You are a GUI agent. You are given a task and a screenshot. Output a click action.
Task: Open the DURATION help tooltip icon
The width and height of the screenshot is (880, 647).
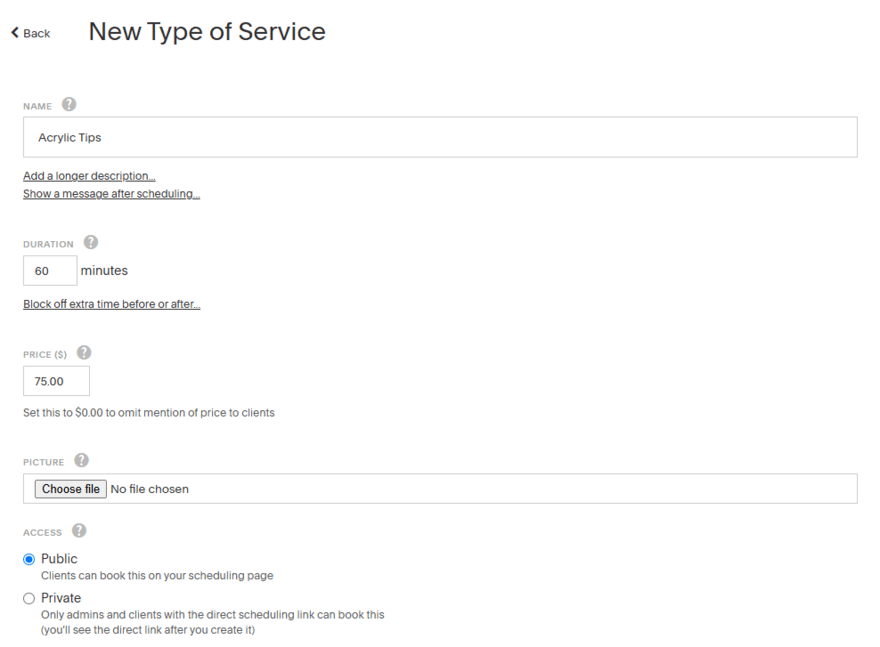(90, 242)
